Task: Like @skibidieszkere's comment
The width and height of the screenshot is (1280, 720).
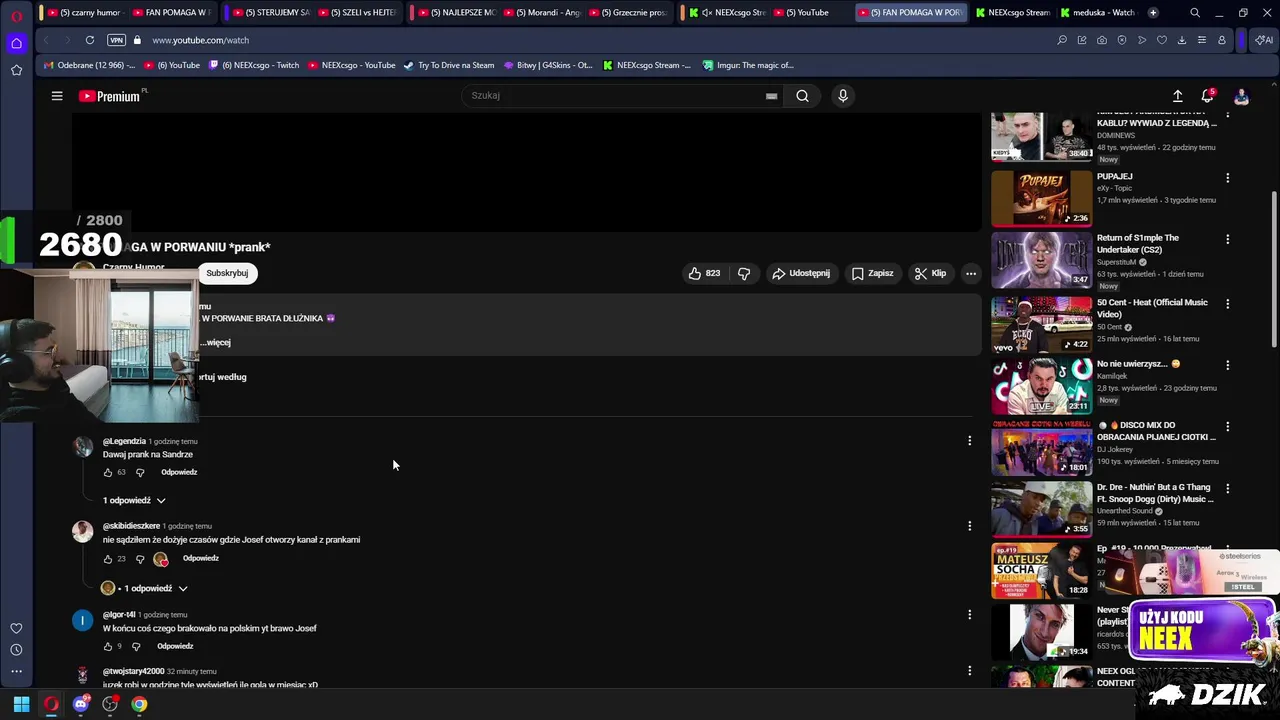Action: coord(108,559)
